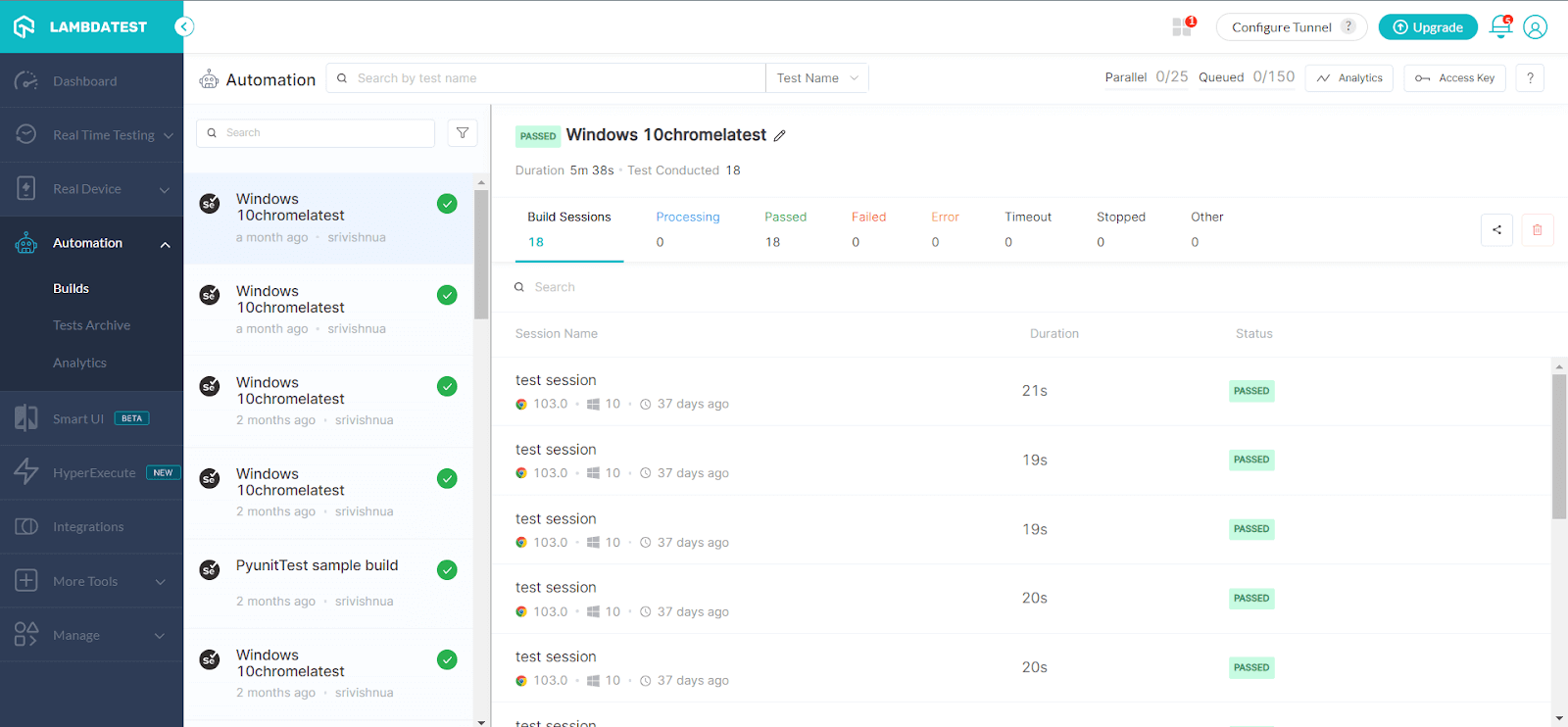Open the user profile avatar icon
The image size is (1568, 727).
pos(1535,27)
